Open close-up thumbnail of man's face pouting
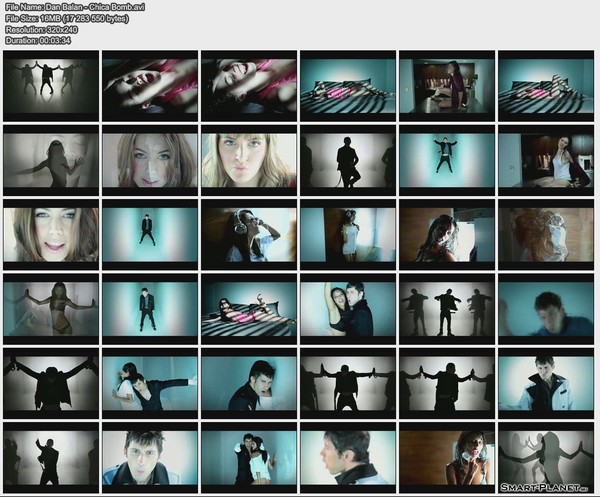 pyautogui.click(x=150, y=458)
